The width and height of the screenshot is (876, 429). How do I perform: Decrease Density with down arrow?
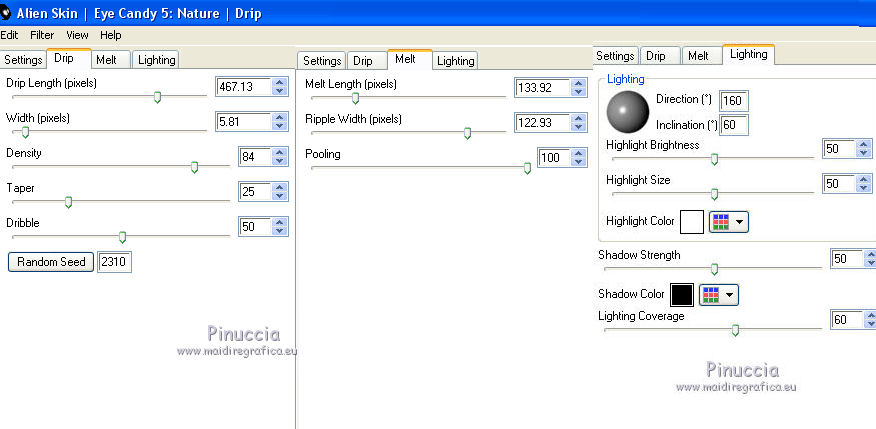(279, 161)
